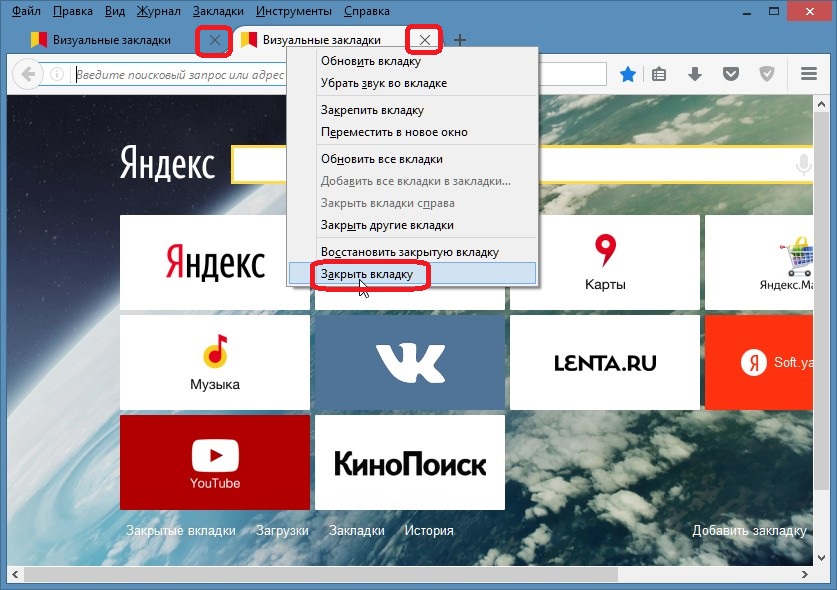The width and height of the screenshot is (837, 590).
Task: Click the Pocket icon in toolbar
Action: pos(731,74)
